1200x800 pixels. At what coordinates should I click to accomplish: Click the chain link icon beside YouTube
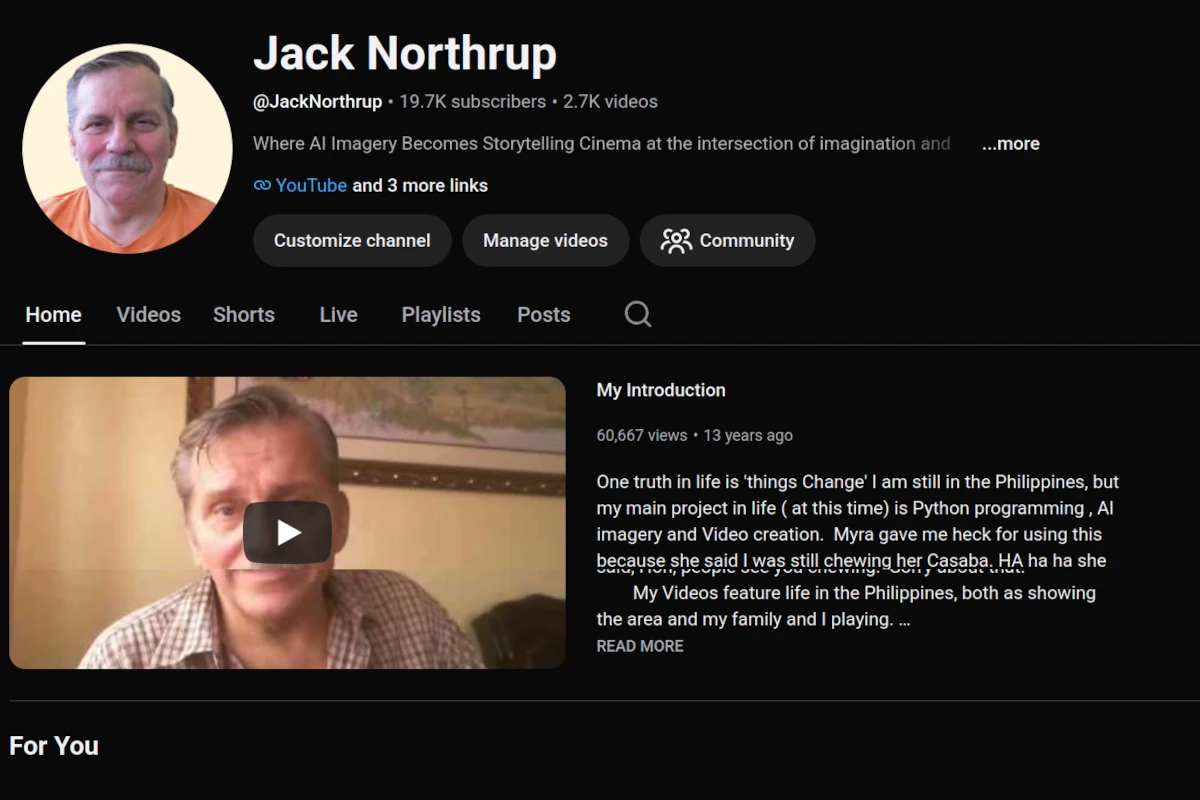coord(262,186)
